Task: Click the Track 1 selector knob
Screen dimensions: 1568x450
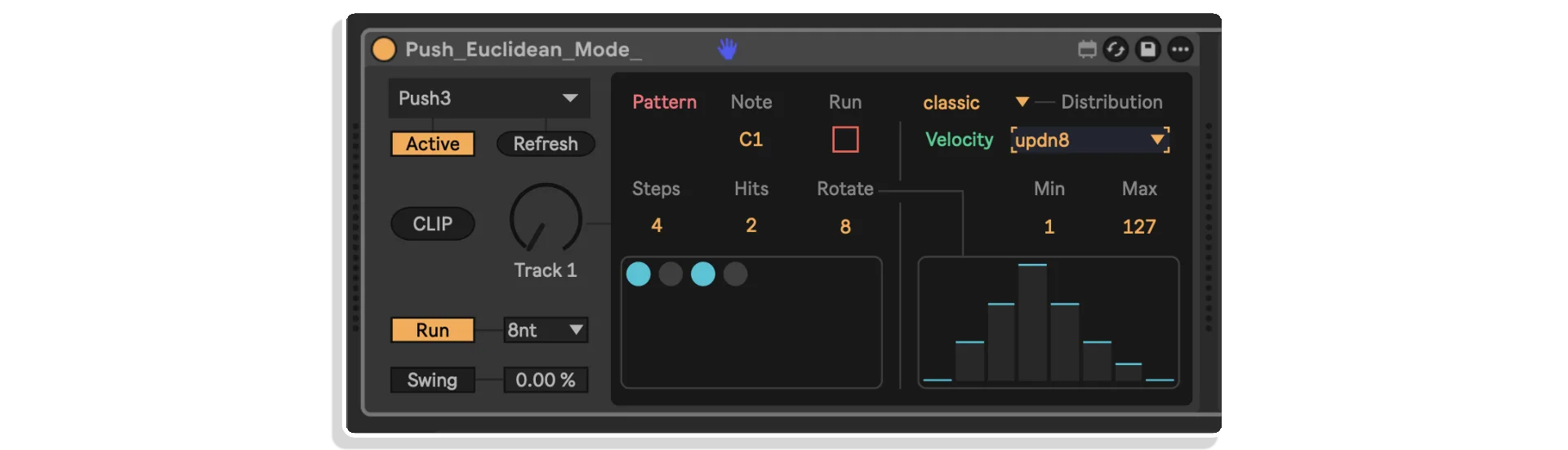Action: [546, 219]
